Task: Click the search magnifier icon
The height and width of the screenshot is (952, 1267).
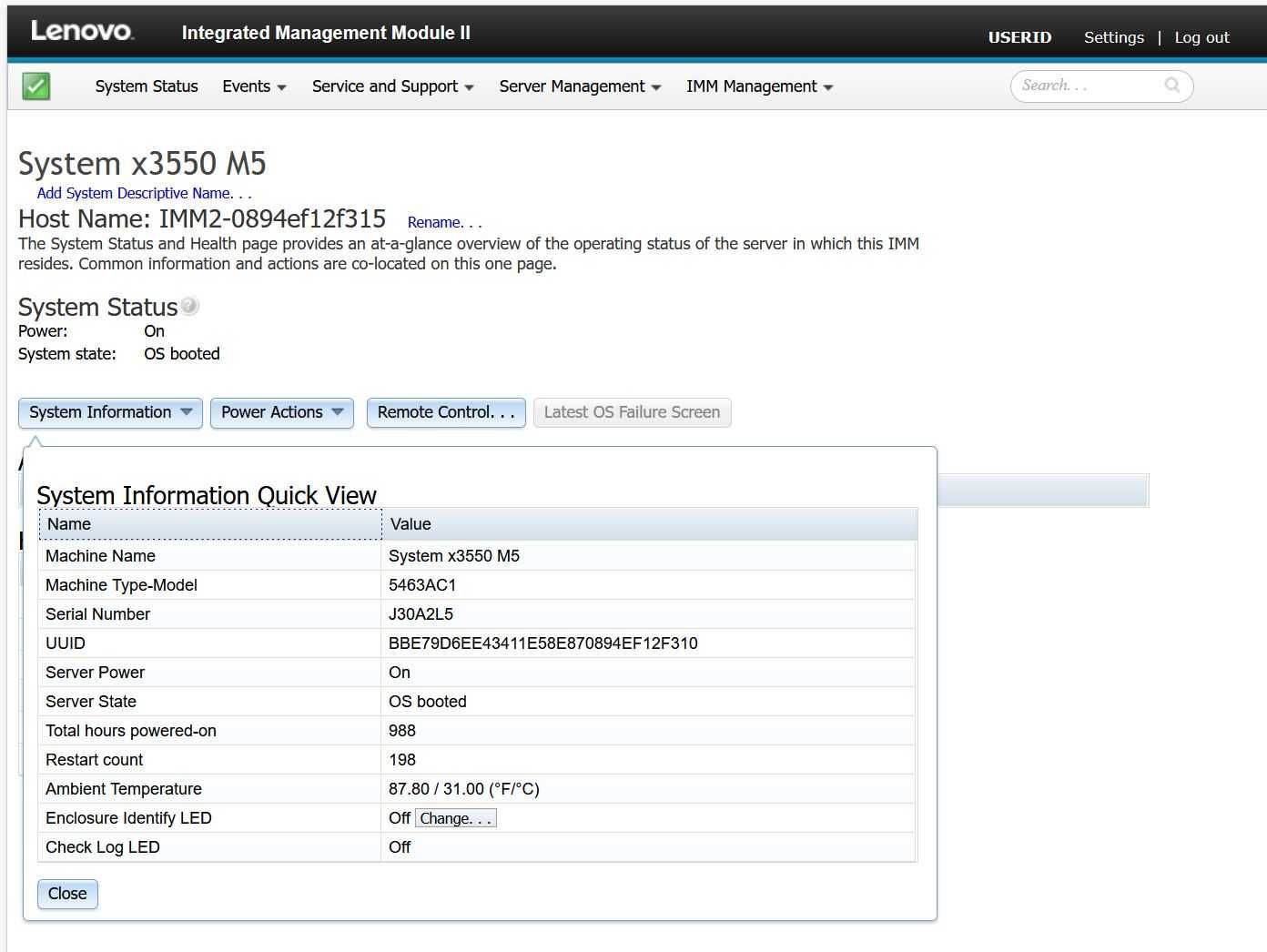Action: click(x=1172, y=86)
